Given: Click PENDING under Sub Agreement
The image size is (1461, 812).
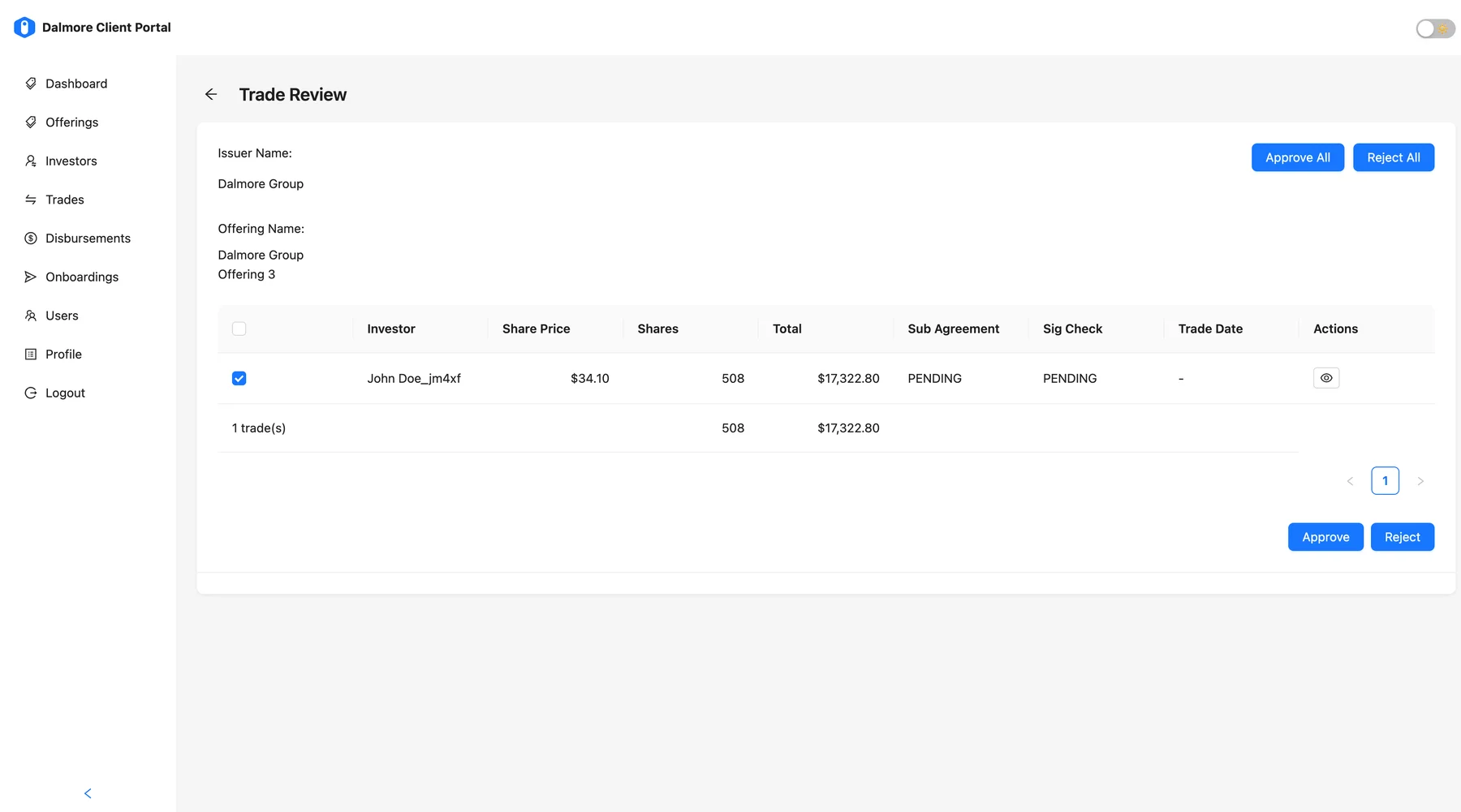Looking at the screenshot, I should click(935, 378).
